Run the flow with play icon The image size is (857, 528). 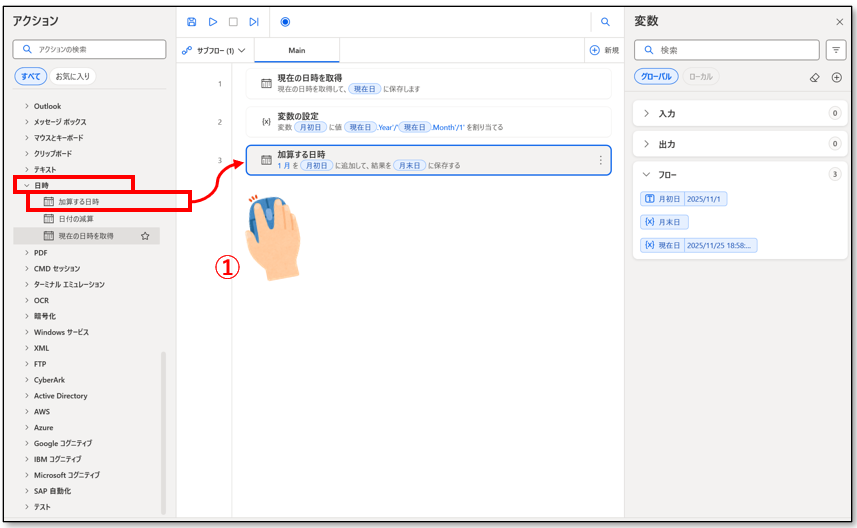213,21
